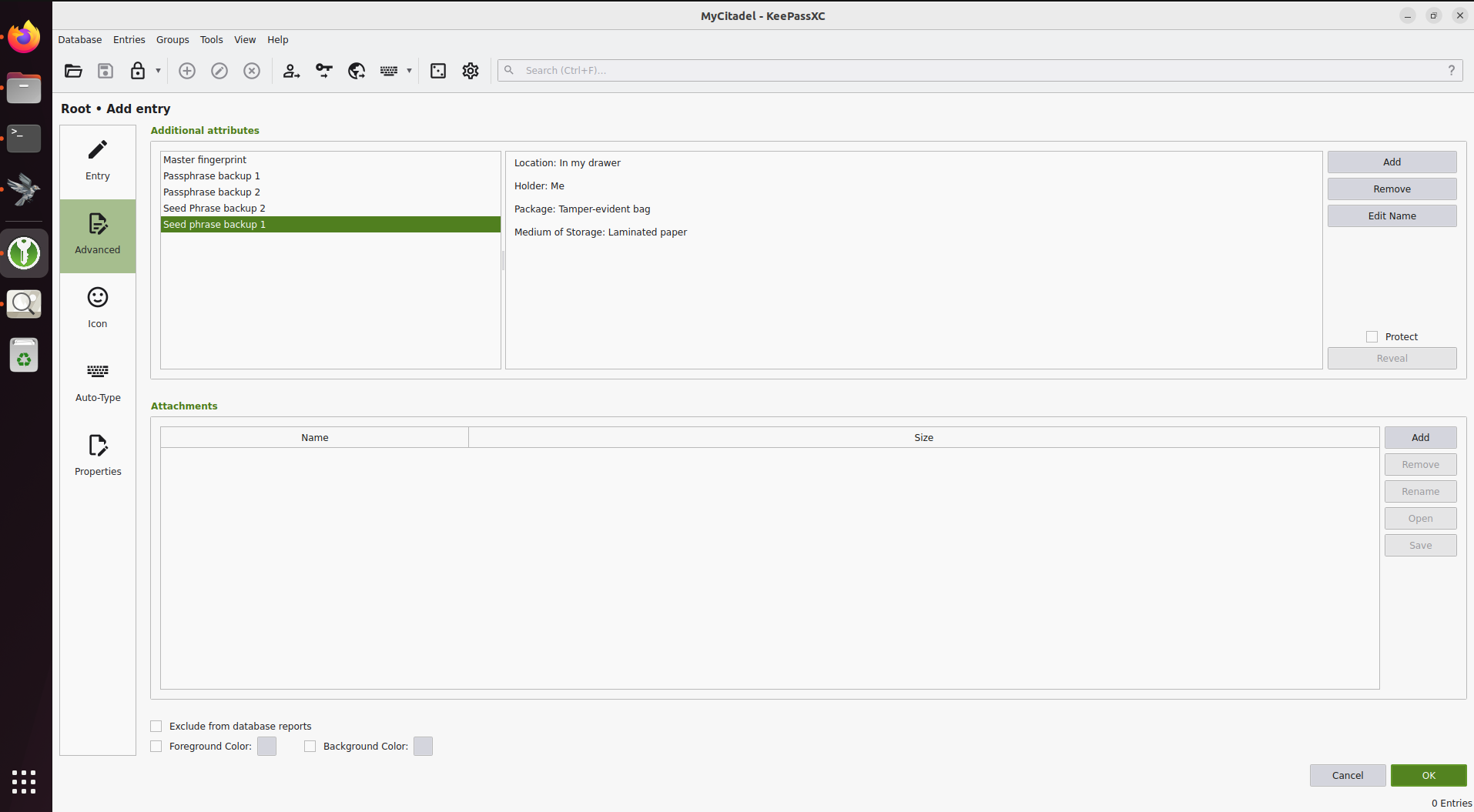The width and height of the screenshot is (1474, 812).
Task: Lock the database with padlock icon
Action: click(x=138, y=71)
